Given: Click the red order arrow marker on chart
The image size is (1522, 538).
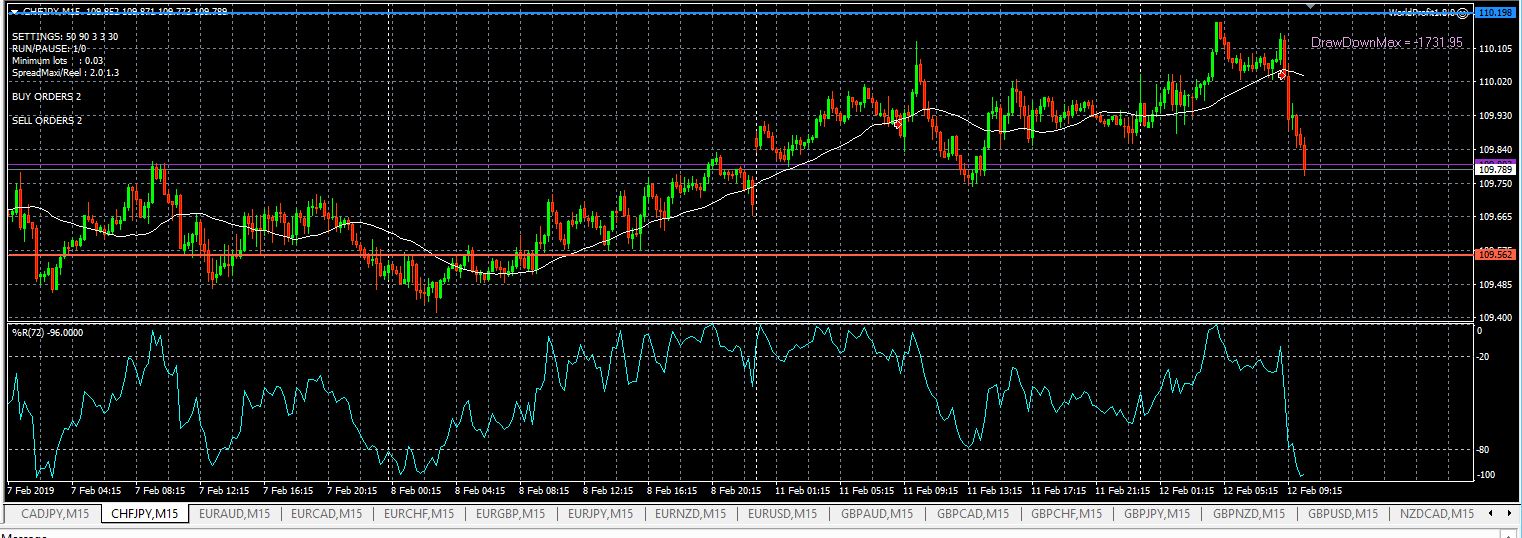Looking at the screenshot, I should (1283, 75).
